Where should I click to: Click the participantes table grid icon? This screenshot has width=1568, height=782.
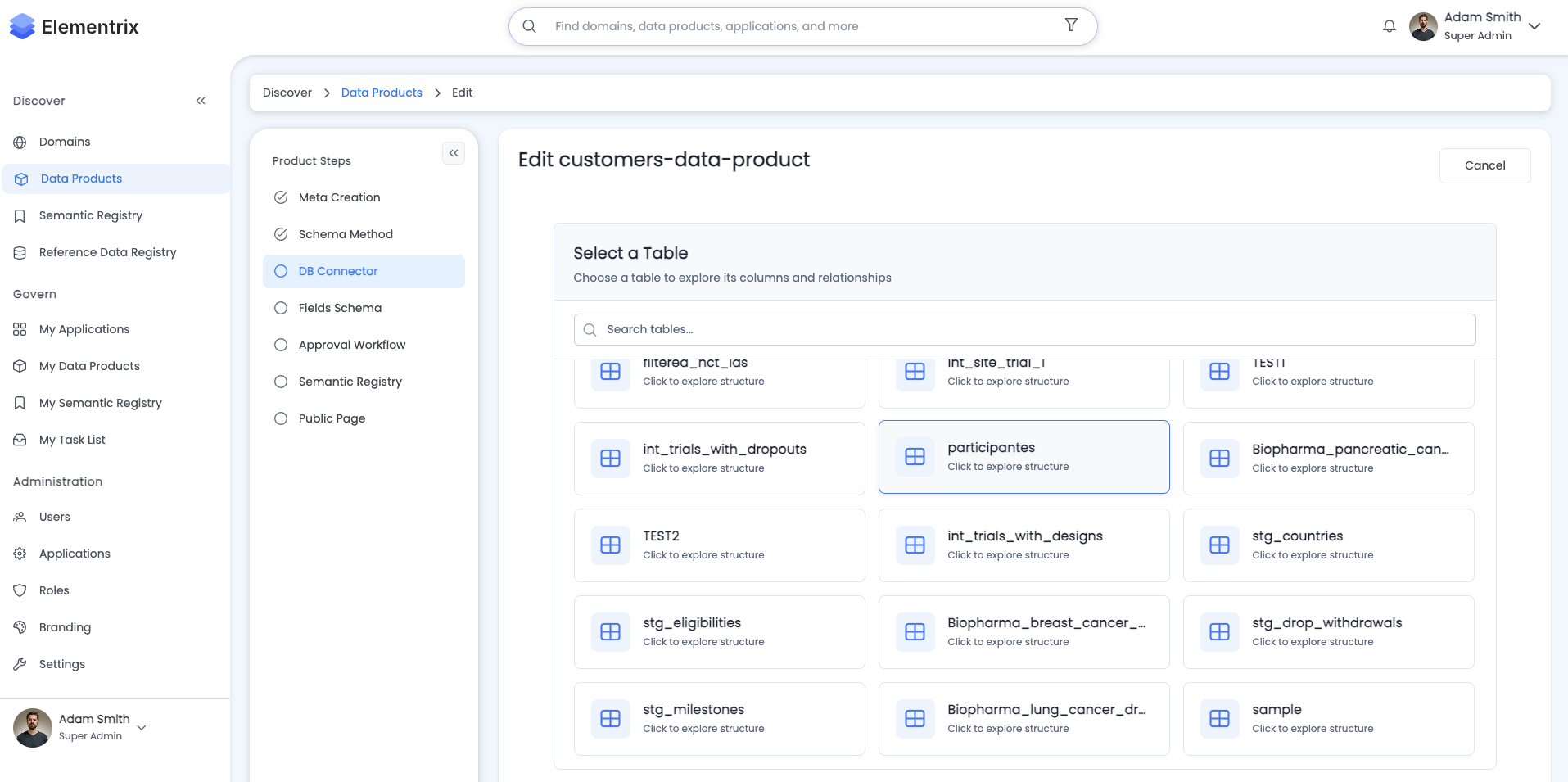click(x=915, y=456)
